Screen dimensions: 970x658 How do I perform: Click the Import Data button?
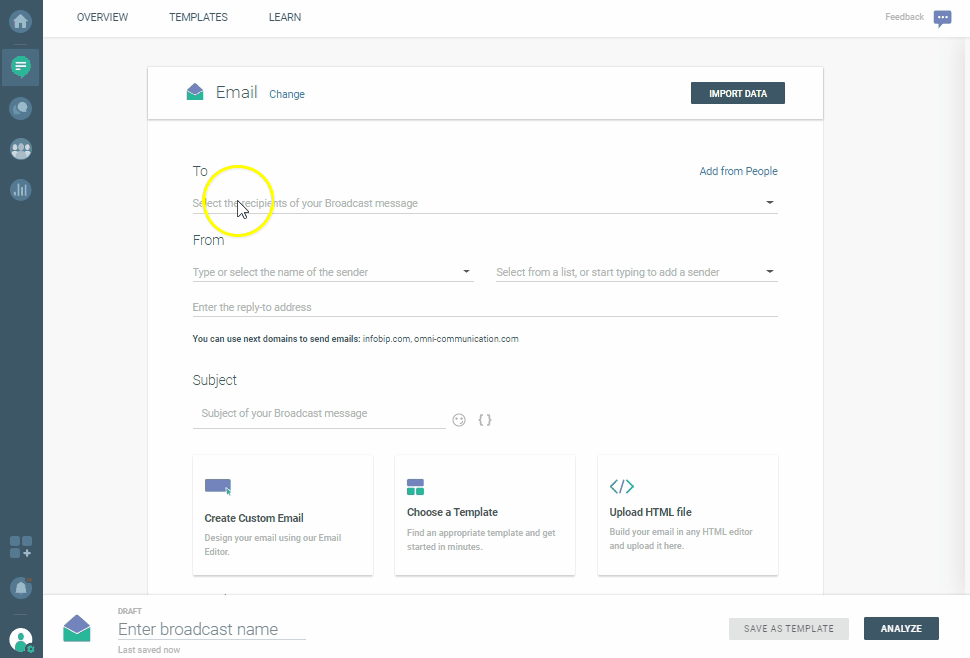point(737,93)
